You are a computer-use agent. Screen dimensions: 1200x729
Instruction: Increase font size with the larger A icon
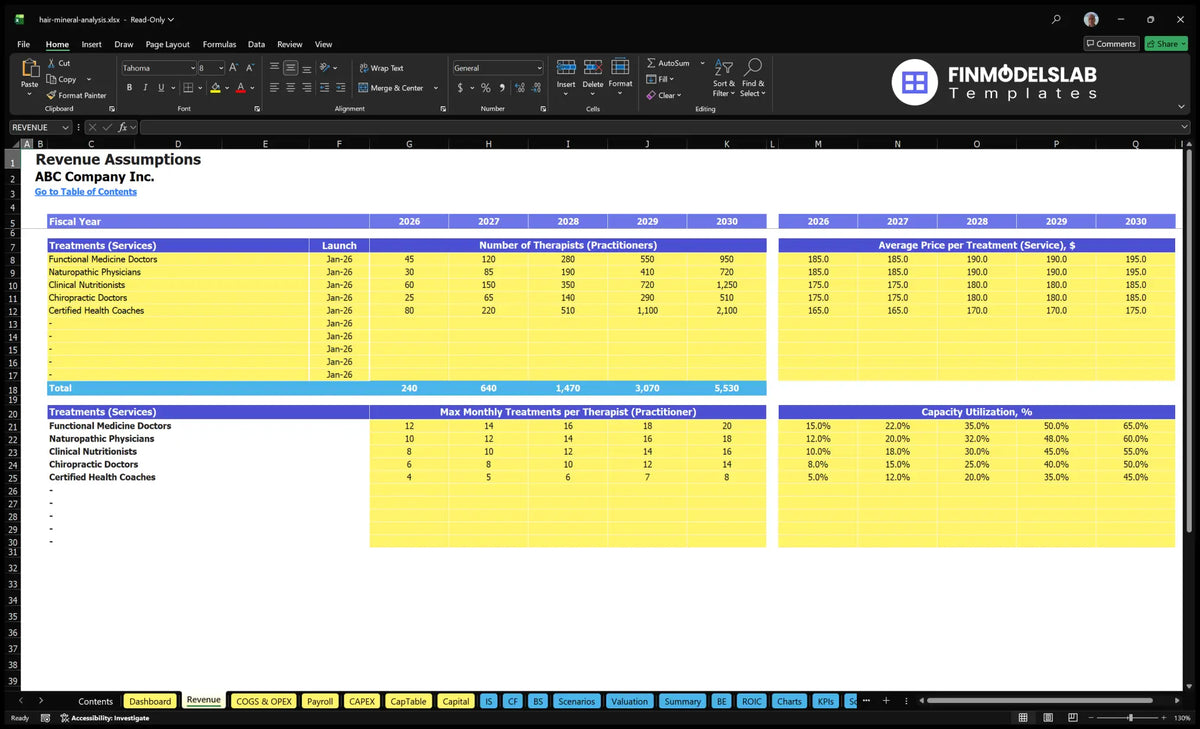234,68
